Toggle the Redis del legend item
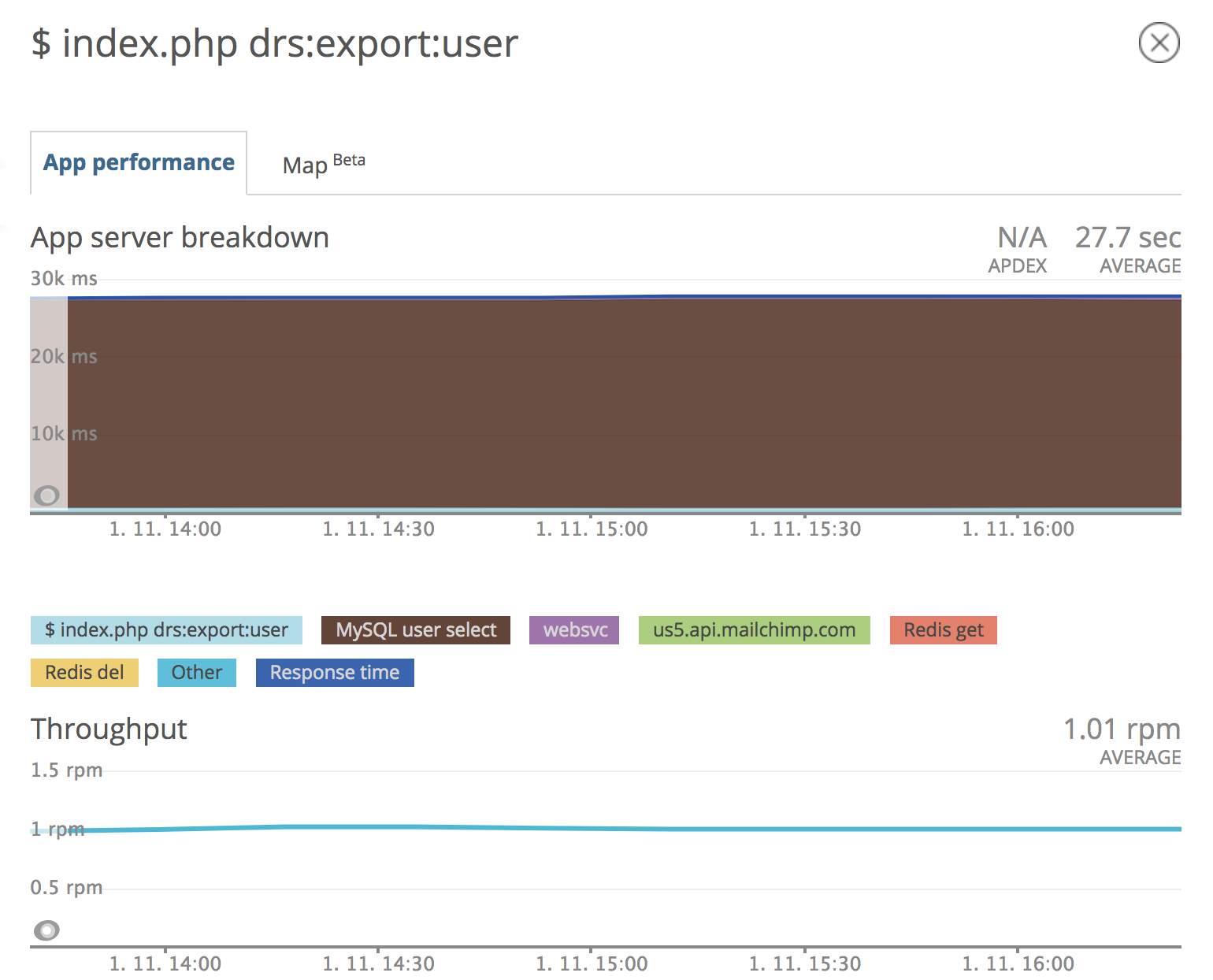 click(84, 673)
